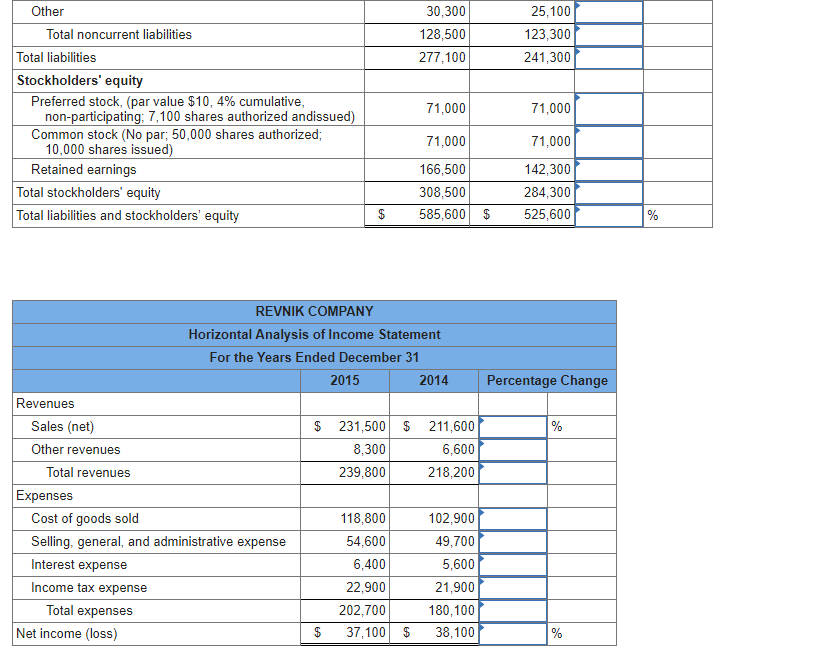Click the percentage change box for Other revenues
The image size is (838, 656).
512,449
